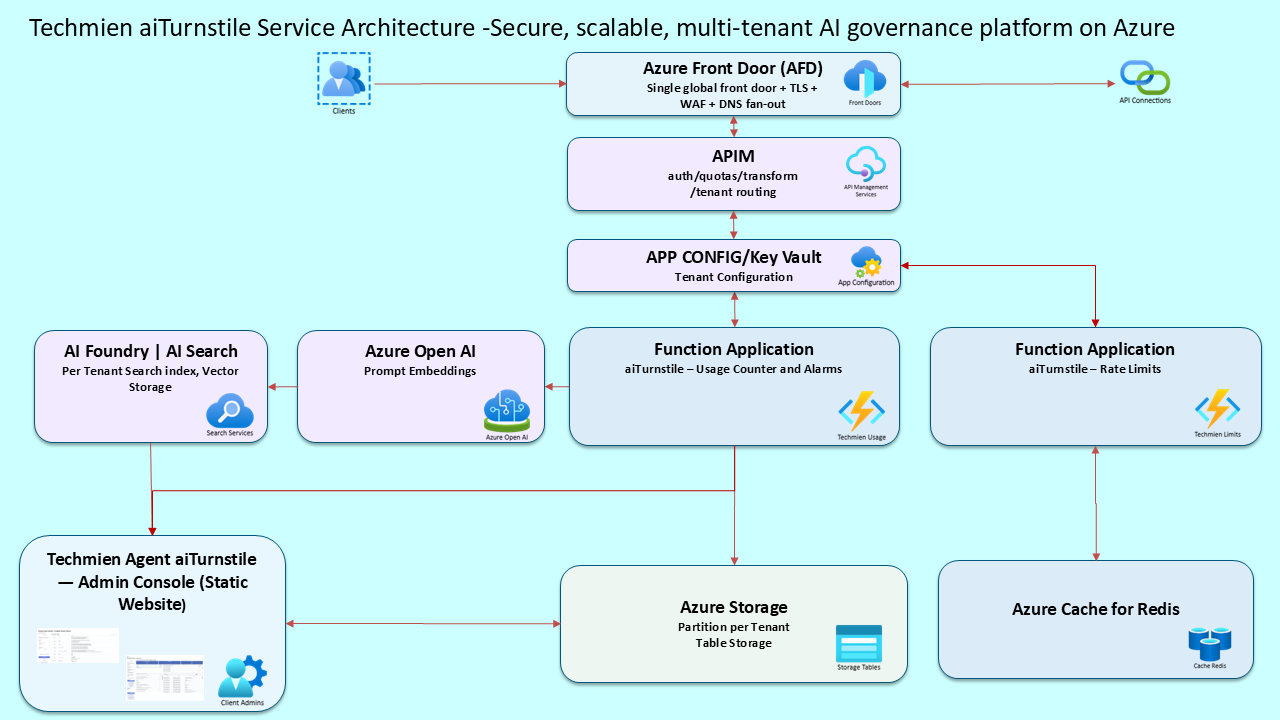Select the Prompt Embeddings text
Screen dimensions: 1280x720
(x=421, y=371)
